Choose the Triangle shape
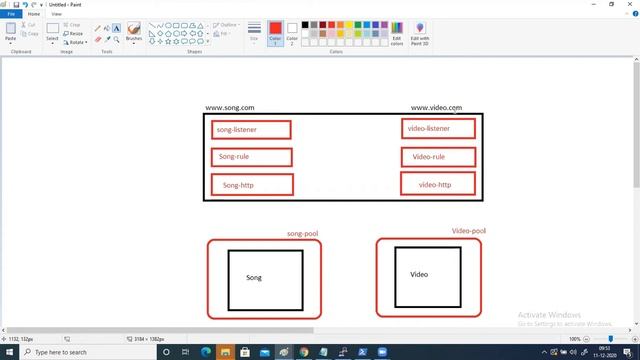 click(200, 26)
